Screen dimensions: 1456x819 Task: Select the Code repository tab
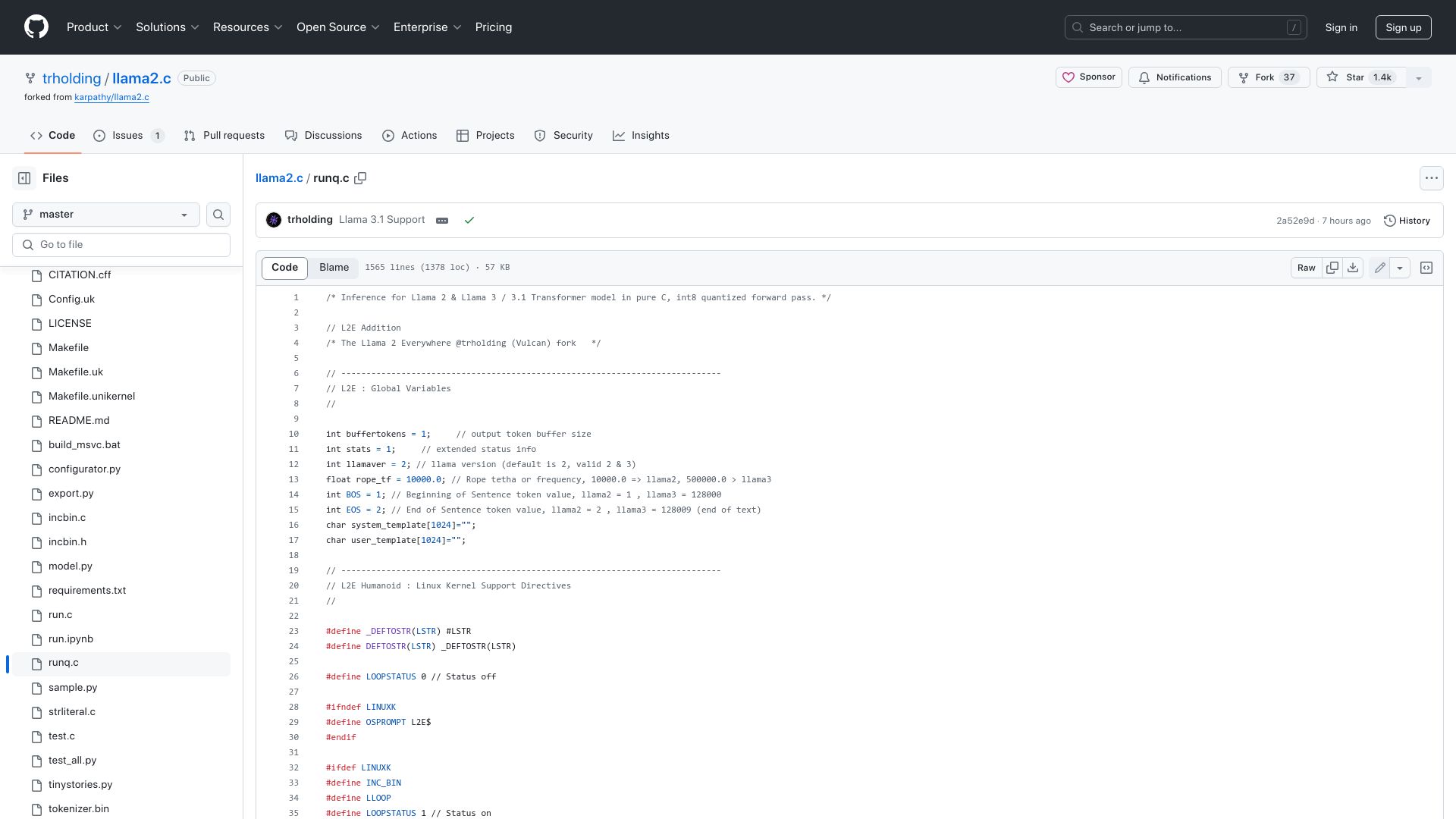tap(52, 136)
